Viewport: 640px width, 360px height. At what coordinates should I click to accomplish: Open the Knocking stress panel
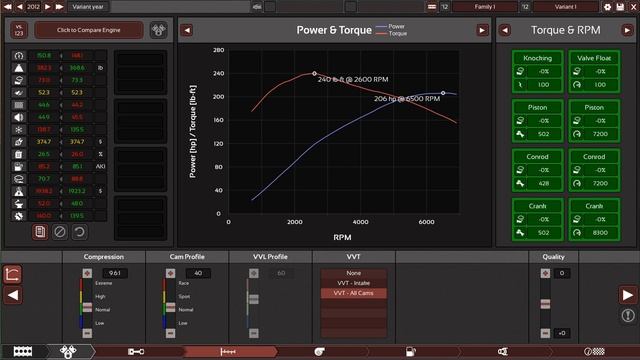tap(538, 71)
